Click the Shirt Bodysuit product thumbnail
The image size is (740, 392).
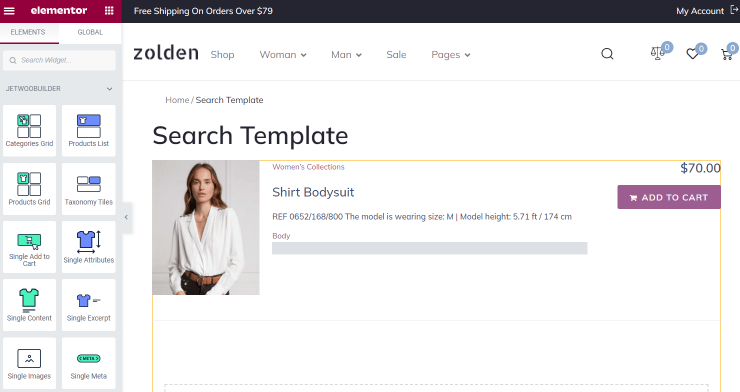206,227
